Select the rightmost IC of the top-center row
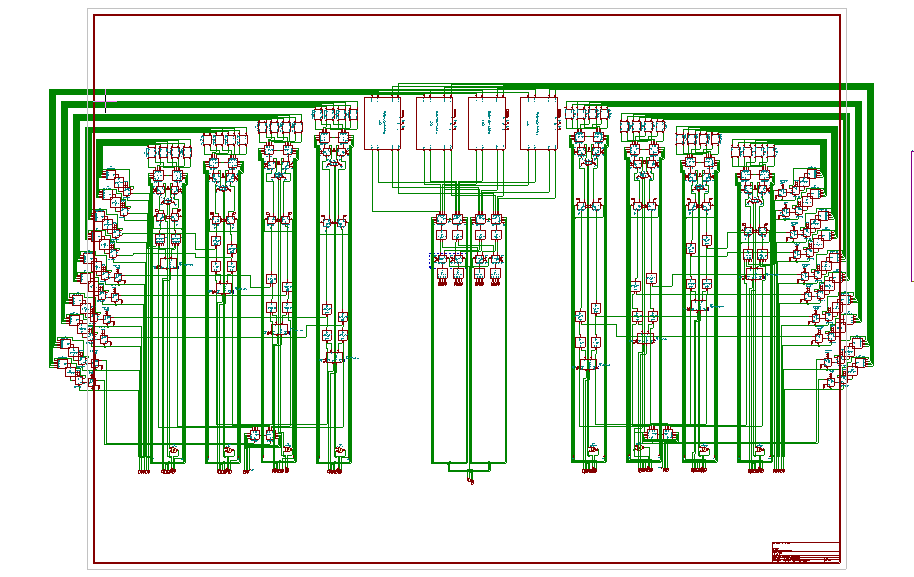This screenshot has height=577, width=914. click(538, 123)
